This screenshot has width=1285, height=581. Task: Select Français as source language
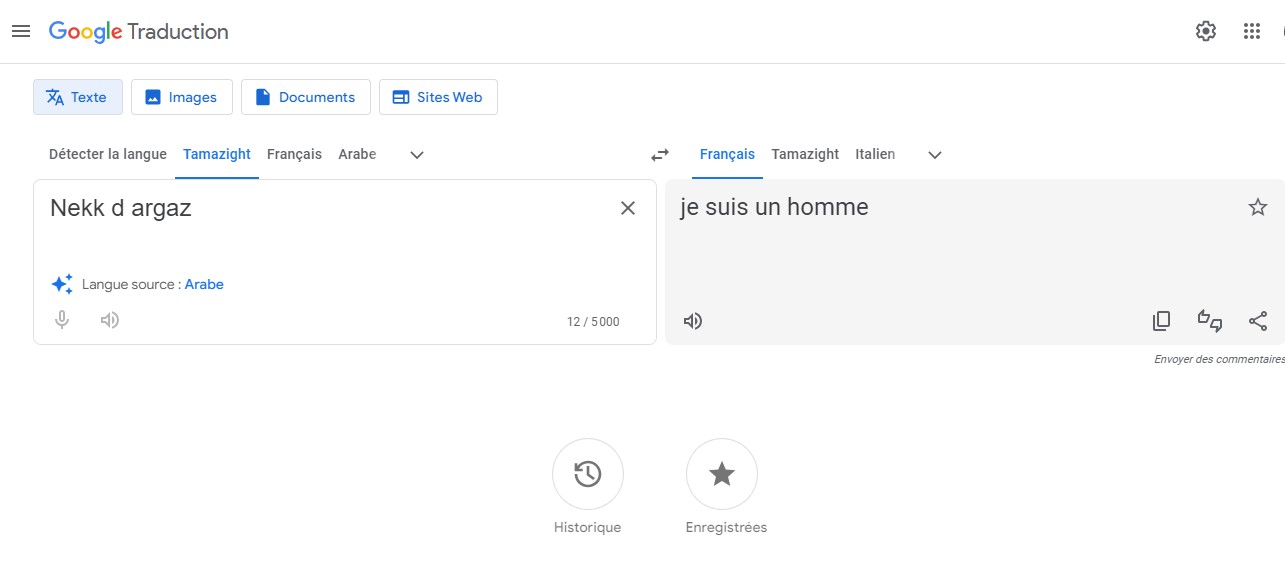(294, 154)
